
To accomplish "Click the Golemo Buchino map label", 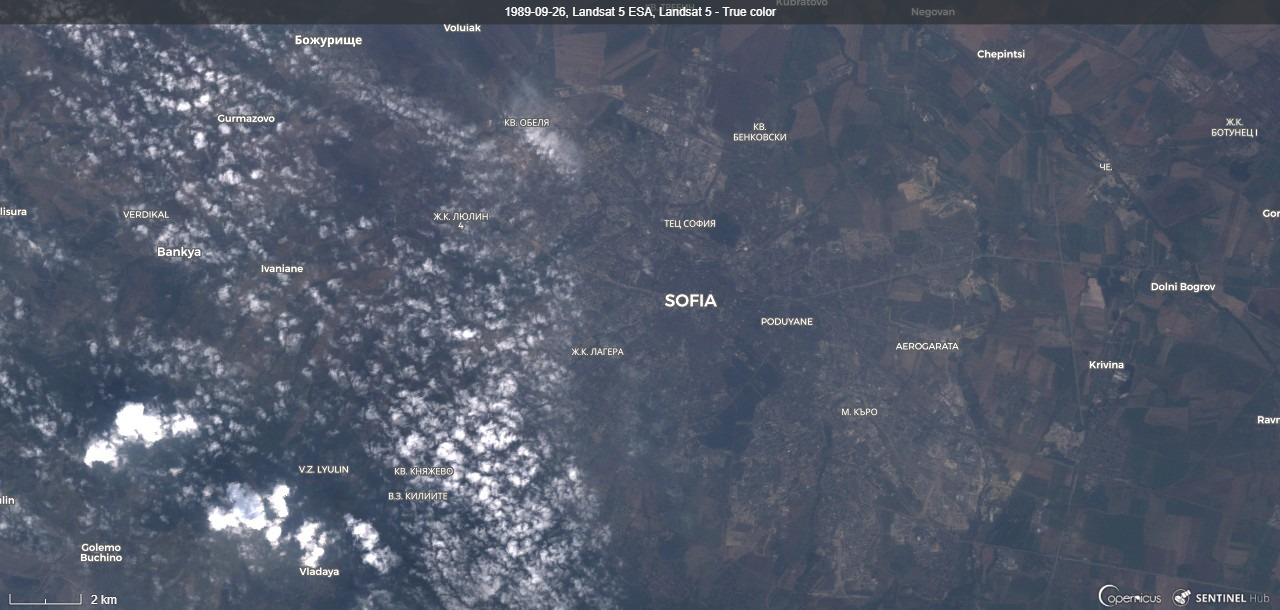I will tap(101, 553).
